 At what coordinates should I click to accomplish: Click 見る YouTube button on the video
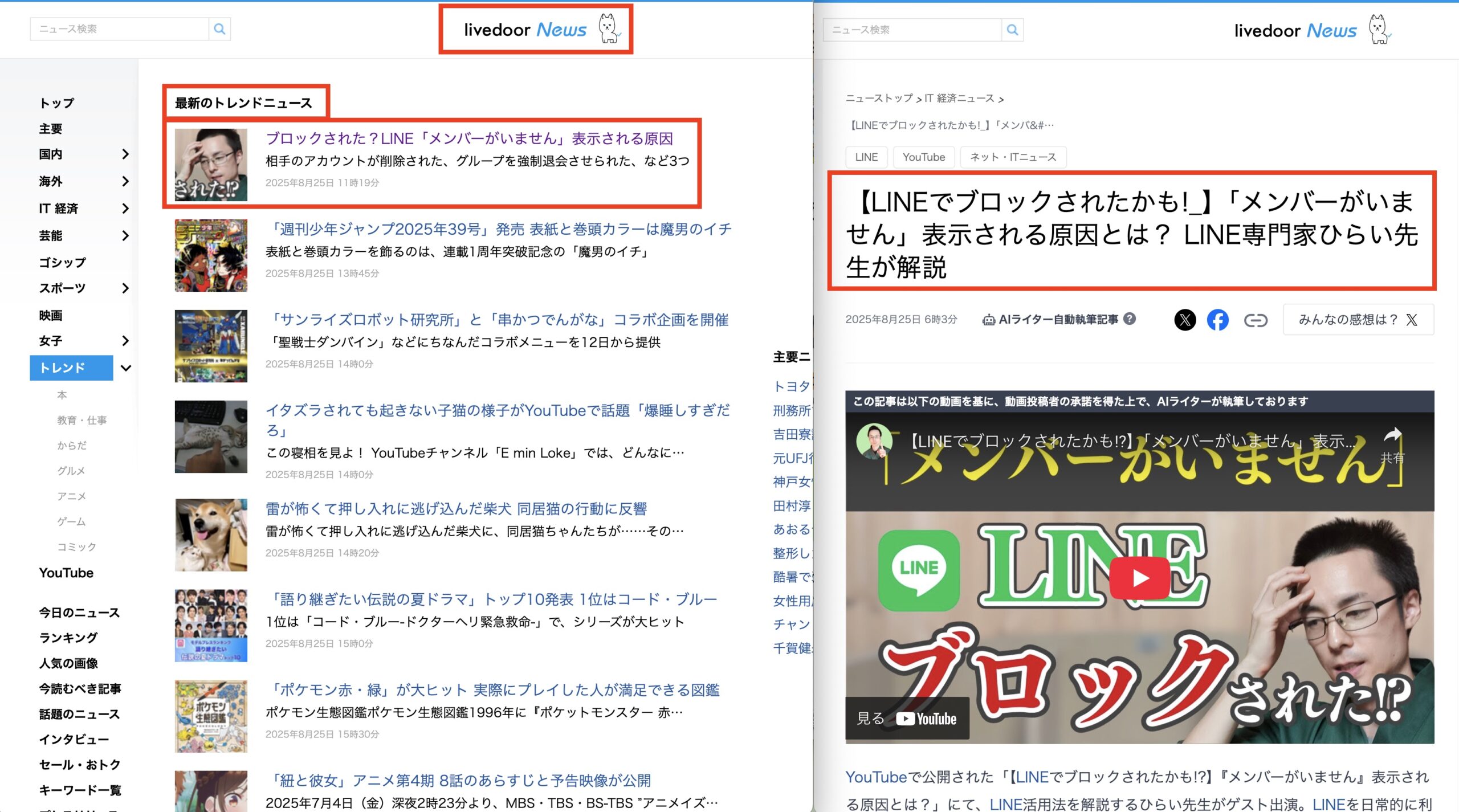coord(907,718)
